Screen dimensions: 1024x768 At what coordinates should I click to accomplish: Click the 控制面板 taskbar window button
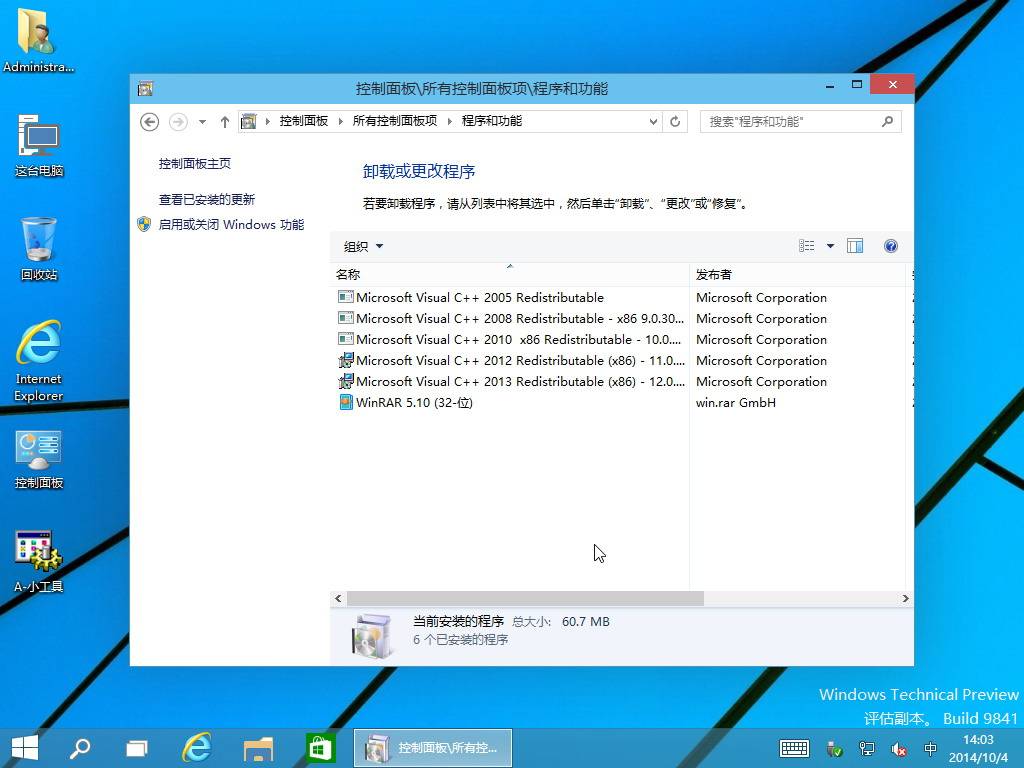coord(433,748)
